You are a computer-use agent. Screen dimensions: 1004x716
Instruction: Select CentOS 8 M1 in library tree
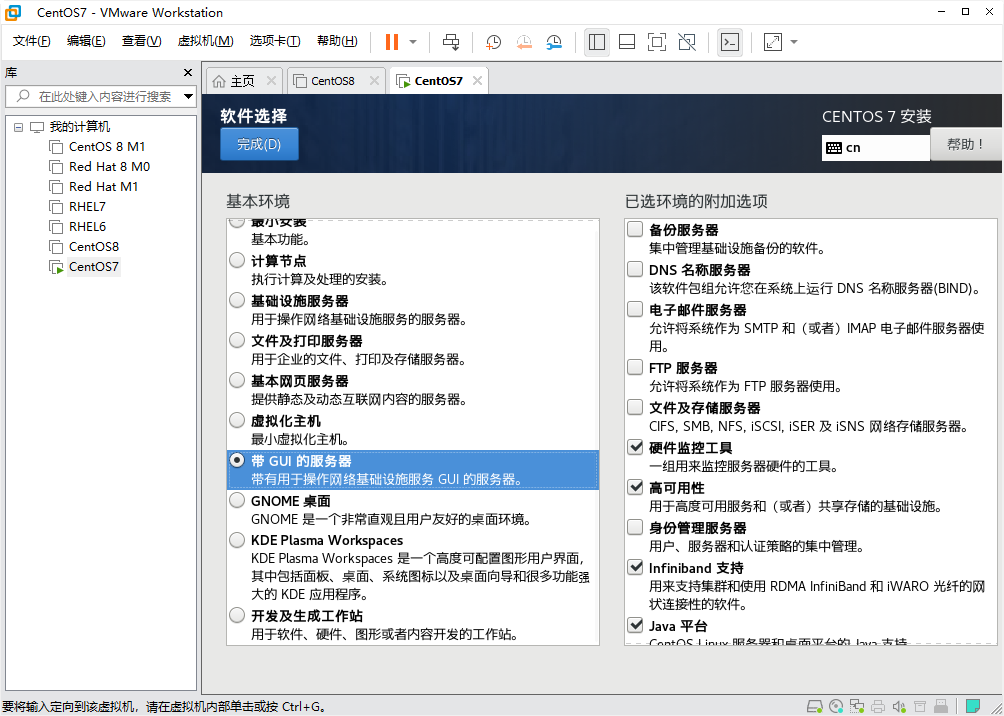(x=107, y=147)
